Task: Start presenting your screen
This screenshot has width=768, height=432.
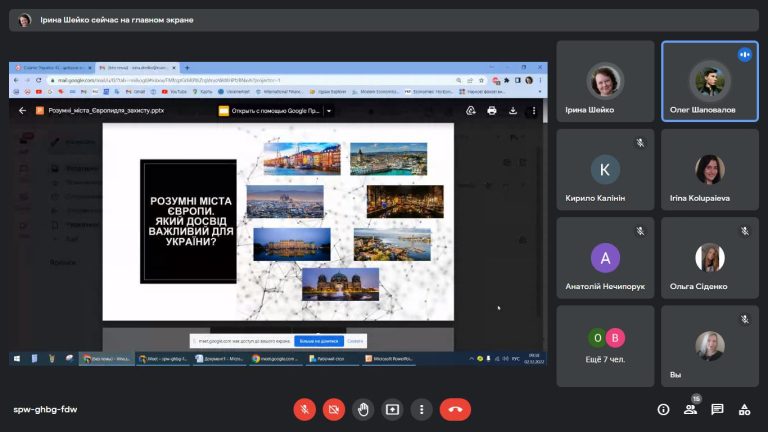Action: pyautogui.click(x=392, y=409)
